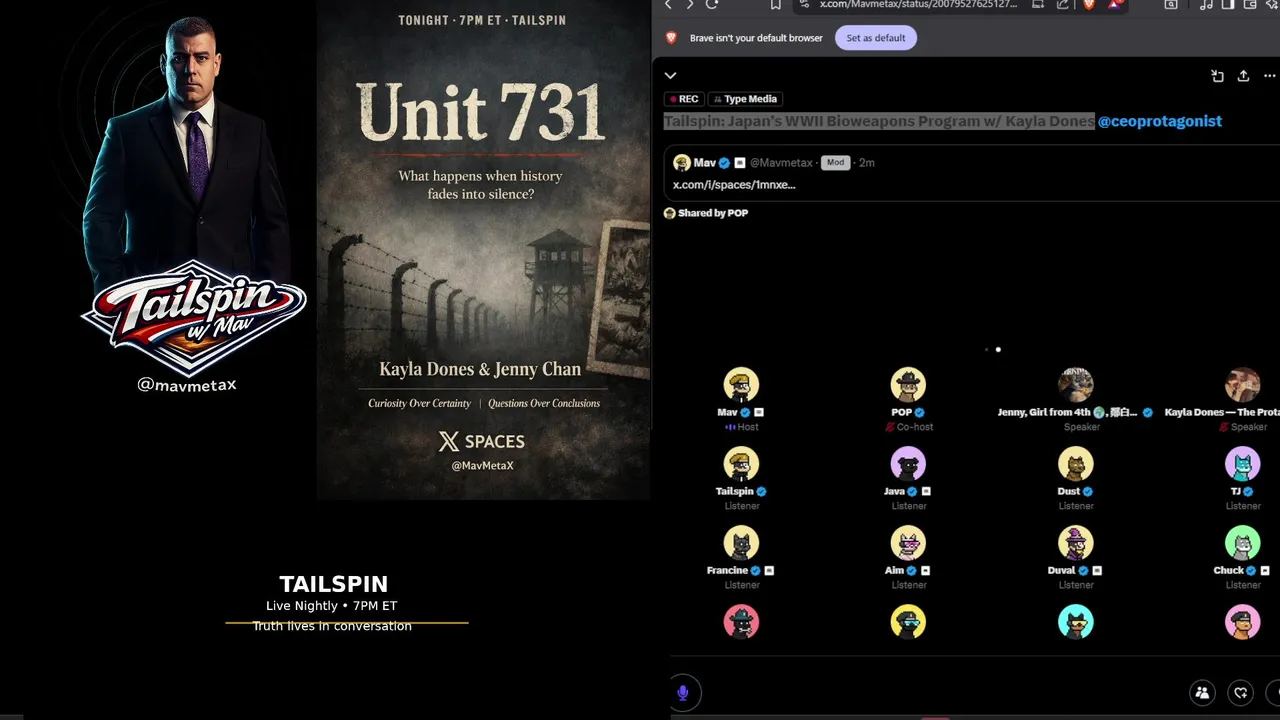Share the Space via the upload arrow icon

point(1243,76)
